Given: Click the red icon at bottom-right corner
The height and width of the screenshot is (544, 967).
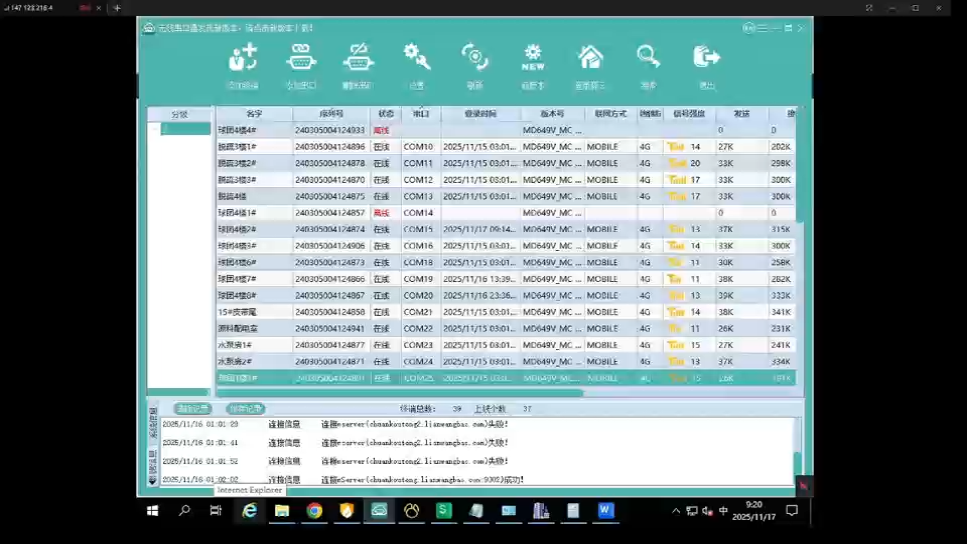Looking at the screenshot, I should coord(804,486).
